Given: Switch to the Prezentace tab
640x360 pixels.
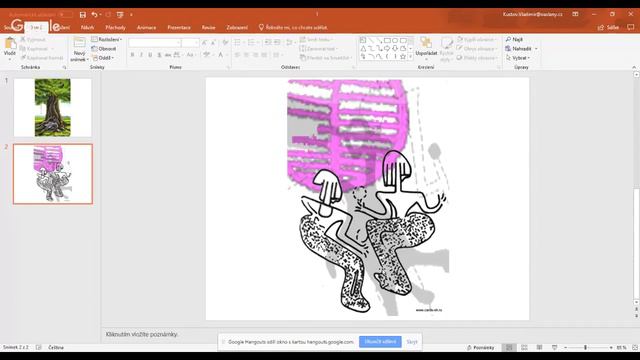Looking at the screenshot, I should point(179,27).
